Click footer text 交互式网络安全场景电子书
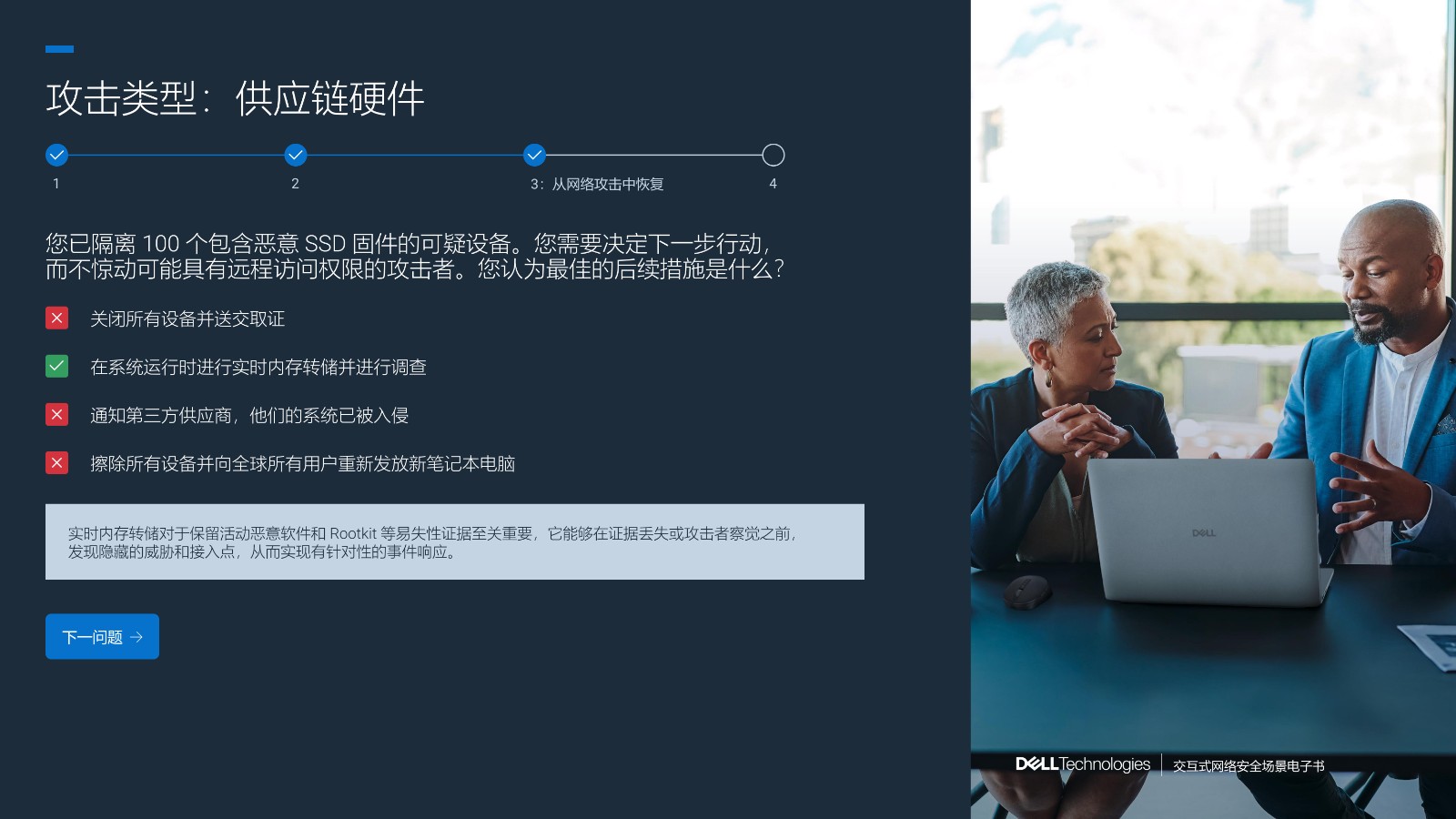Image resolution: width=1456 pixels, height=819 pixels. tap(1249, 766)
